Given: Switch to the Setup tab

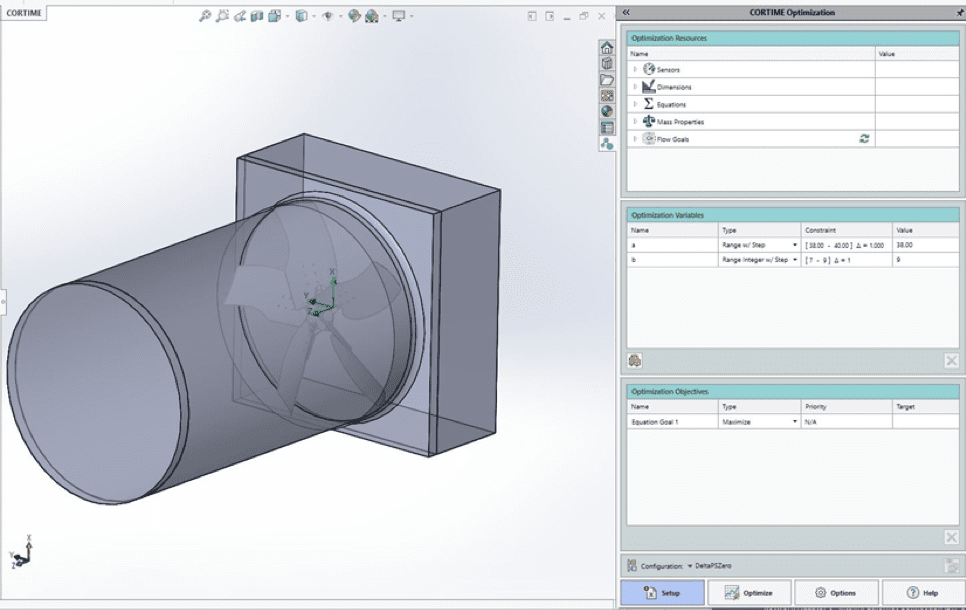Looking at the screenshot, I should click(x=662, y=593).
